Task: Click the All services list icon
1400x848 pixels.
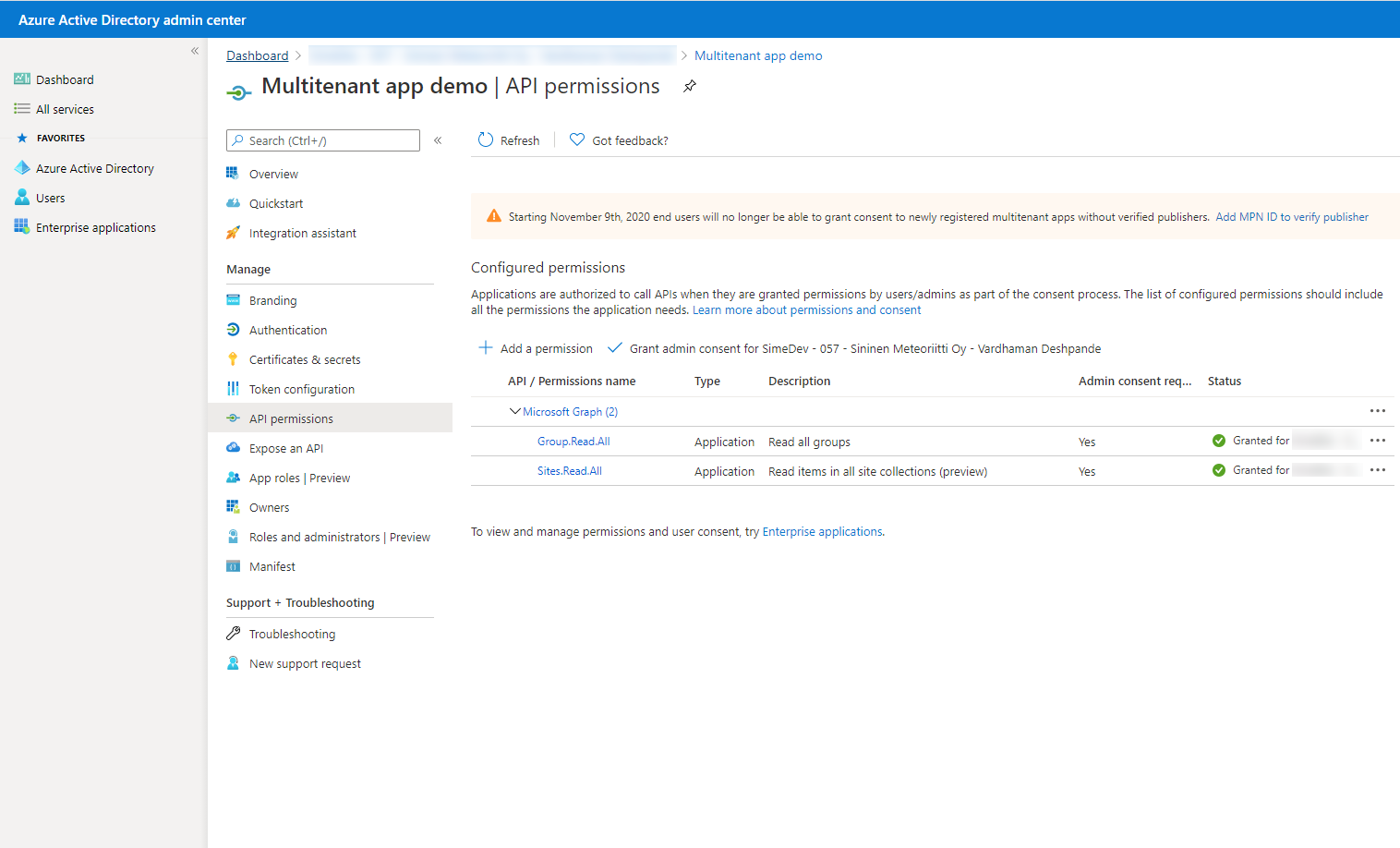Action: click(x=22, y=109)
